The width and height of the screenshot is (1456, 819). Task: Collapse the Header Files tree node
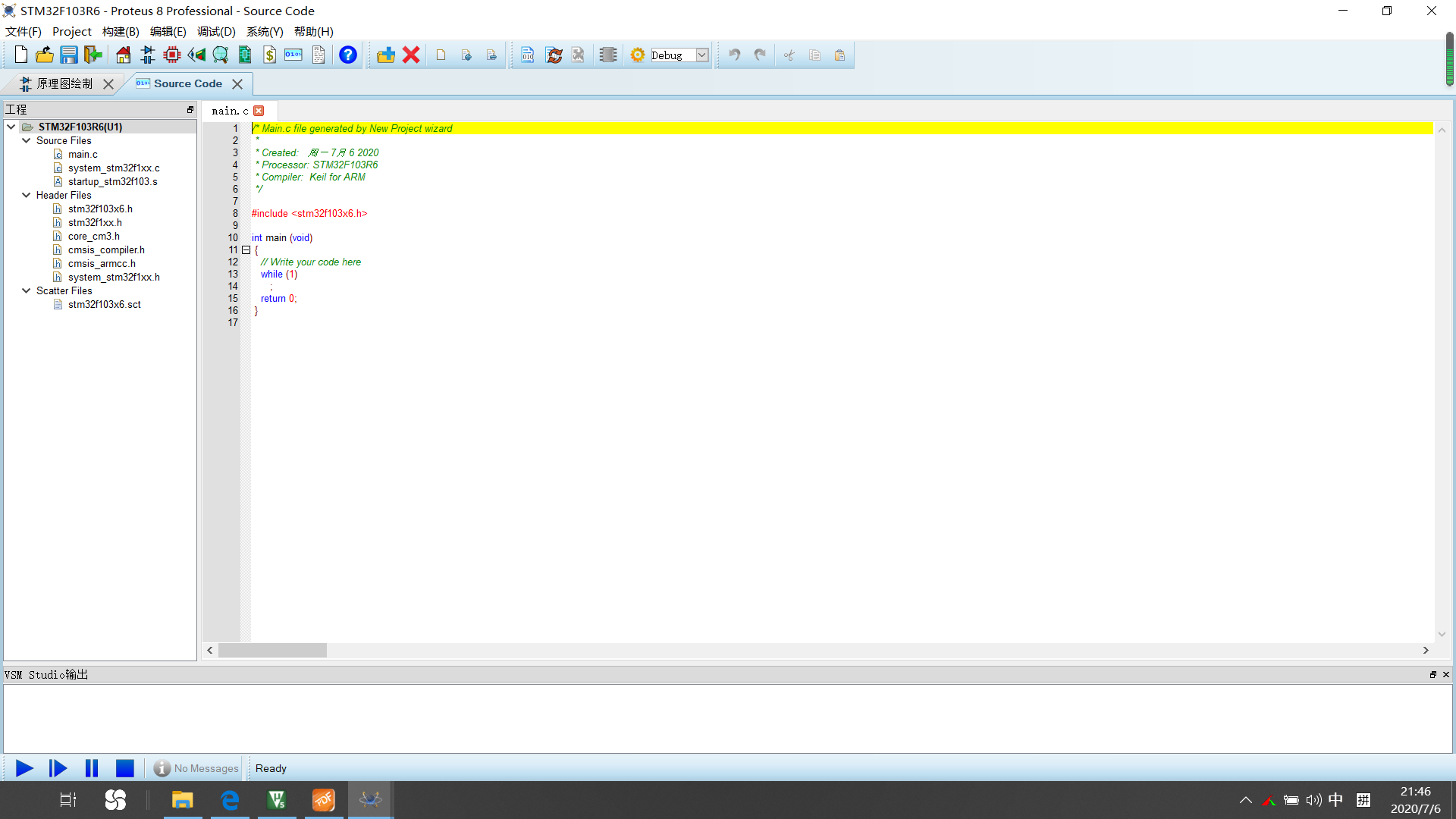27,195
